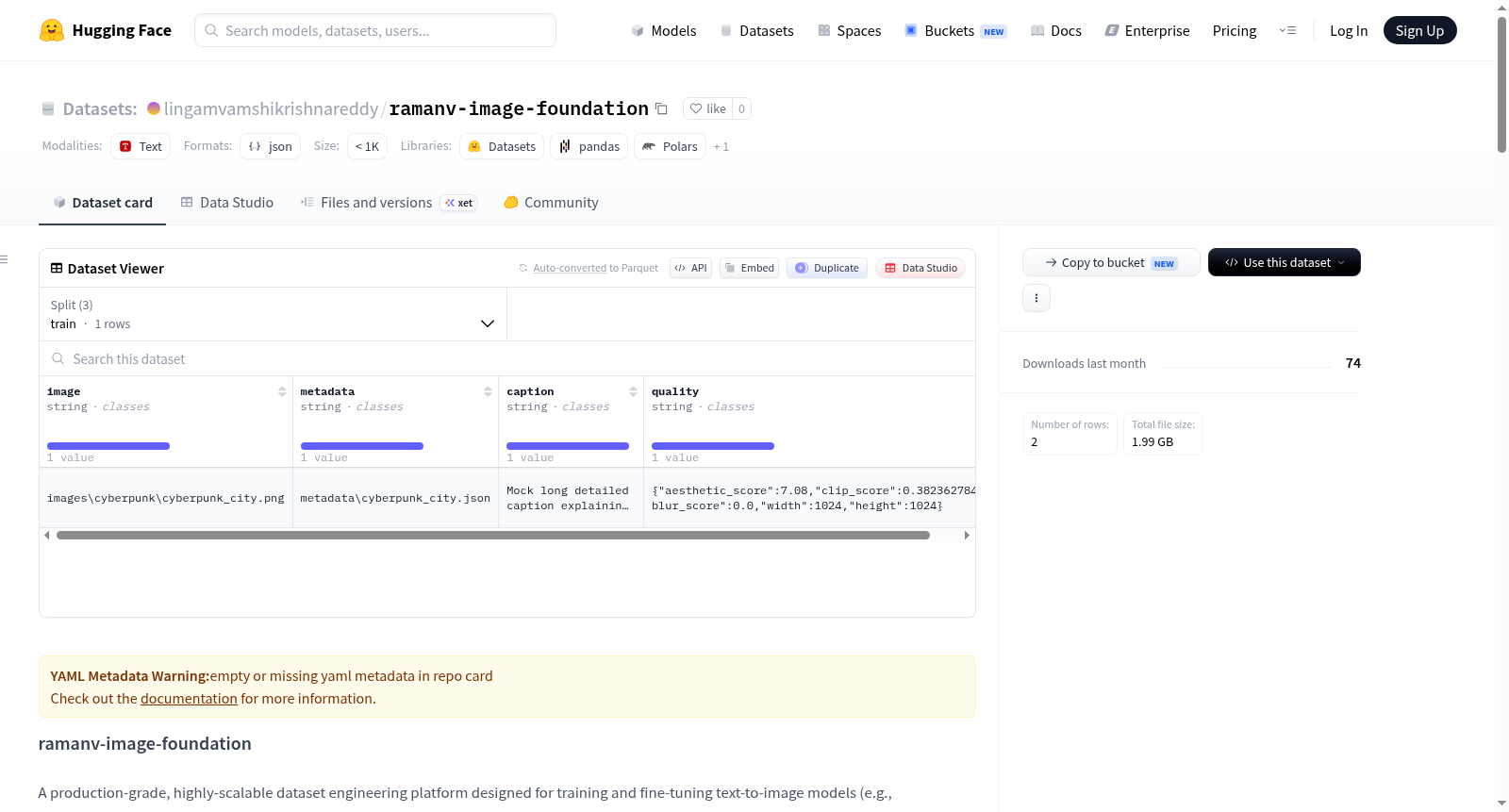Viewport: 1509px width, 812px height.
Task: Select the aesthetic_score quality cell
Action: 809,498
